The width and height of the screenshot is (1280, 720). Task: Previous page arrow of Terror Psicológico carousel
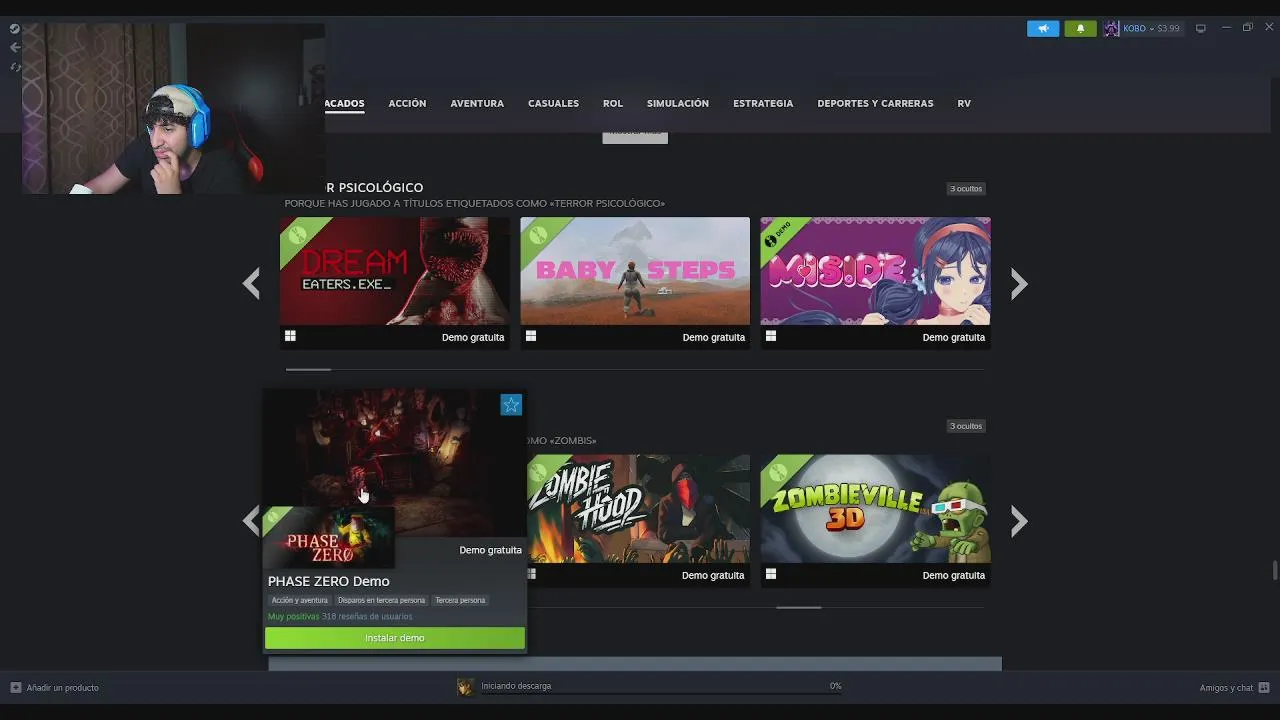[251, 284]
